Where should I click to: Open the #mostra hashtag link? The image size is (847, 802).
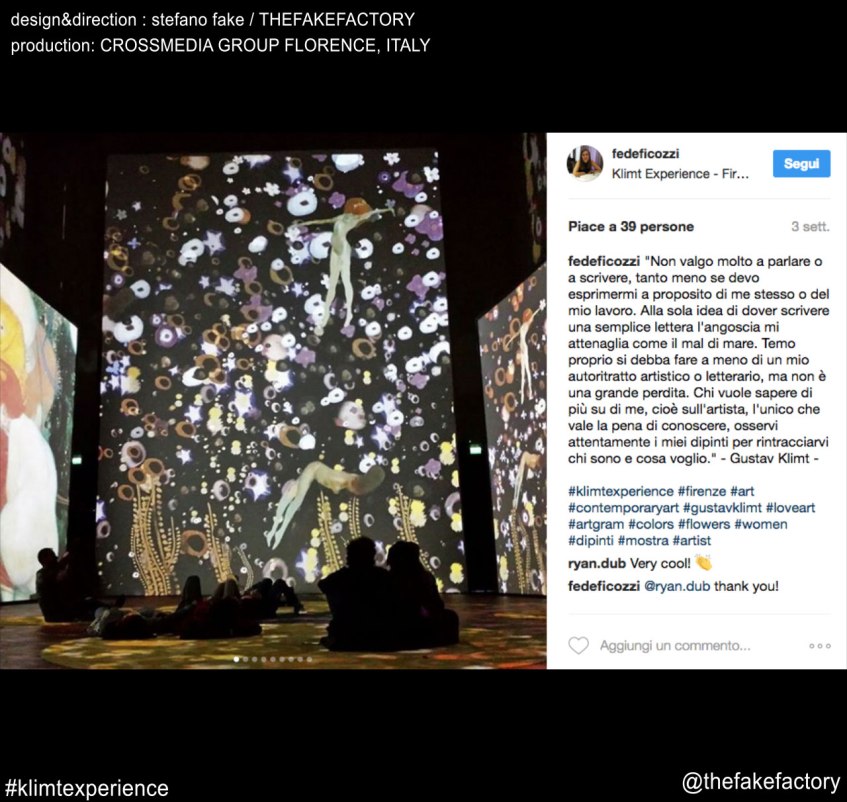point(643,541)
